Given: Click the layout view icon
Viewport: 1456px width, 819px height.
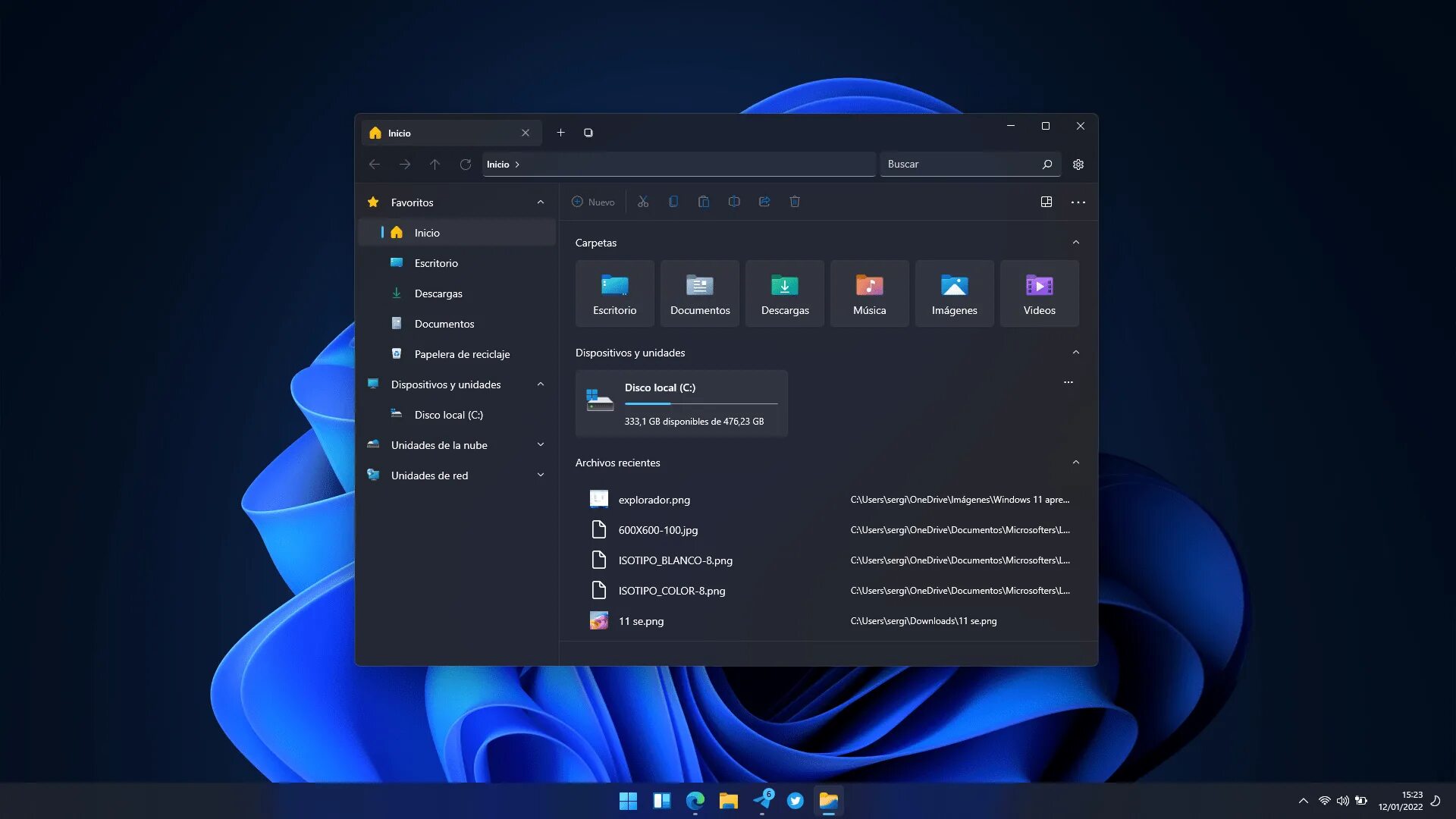Looking at the screenshot, I should pos(1046,202).
